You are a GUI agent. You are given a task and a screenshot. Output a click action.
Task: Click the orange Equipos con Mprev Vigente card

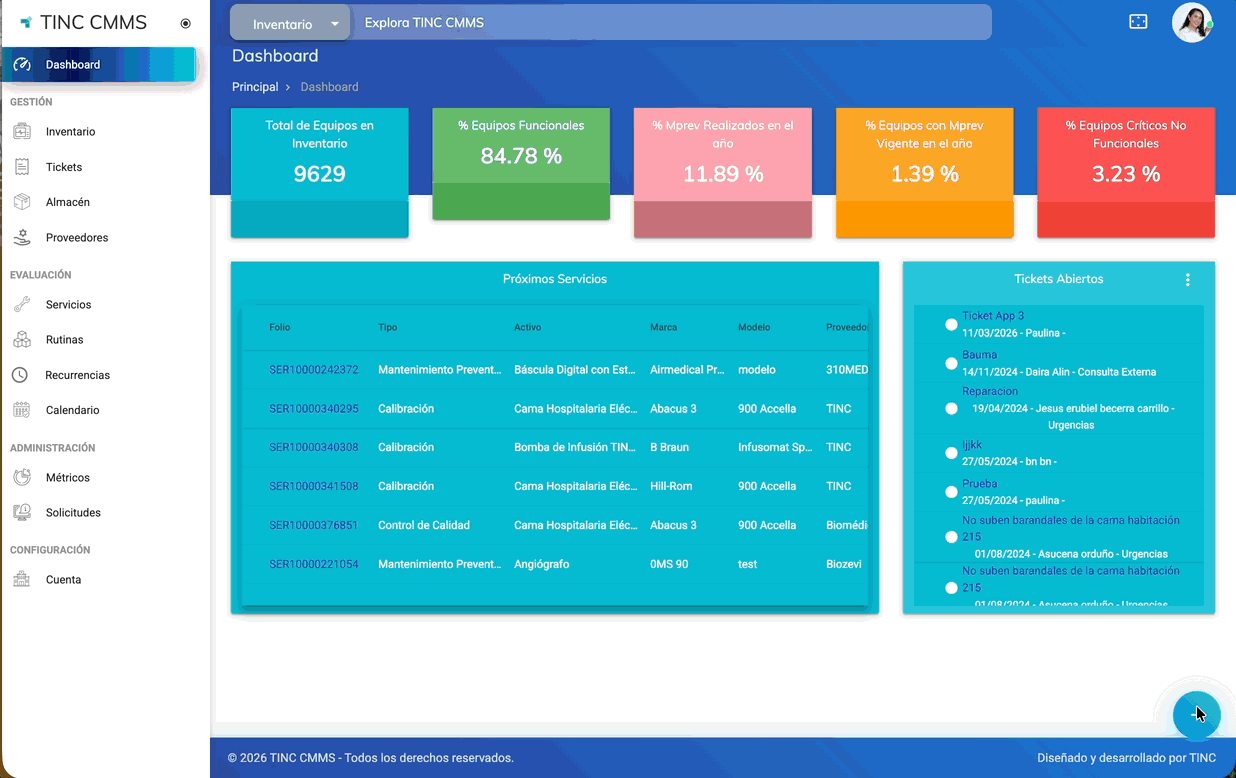(925, 172)
